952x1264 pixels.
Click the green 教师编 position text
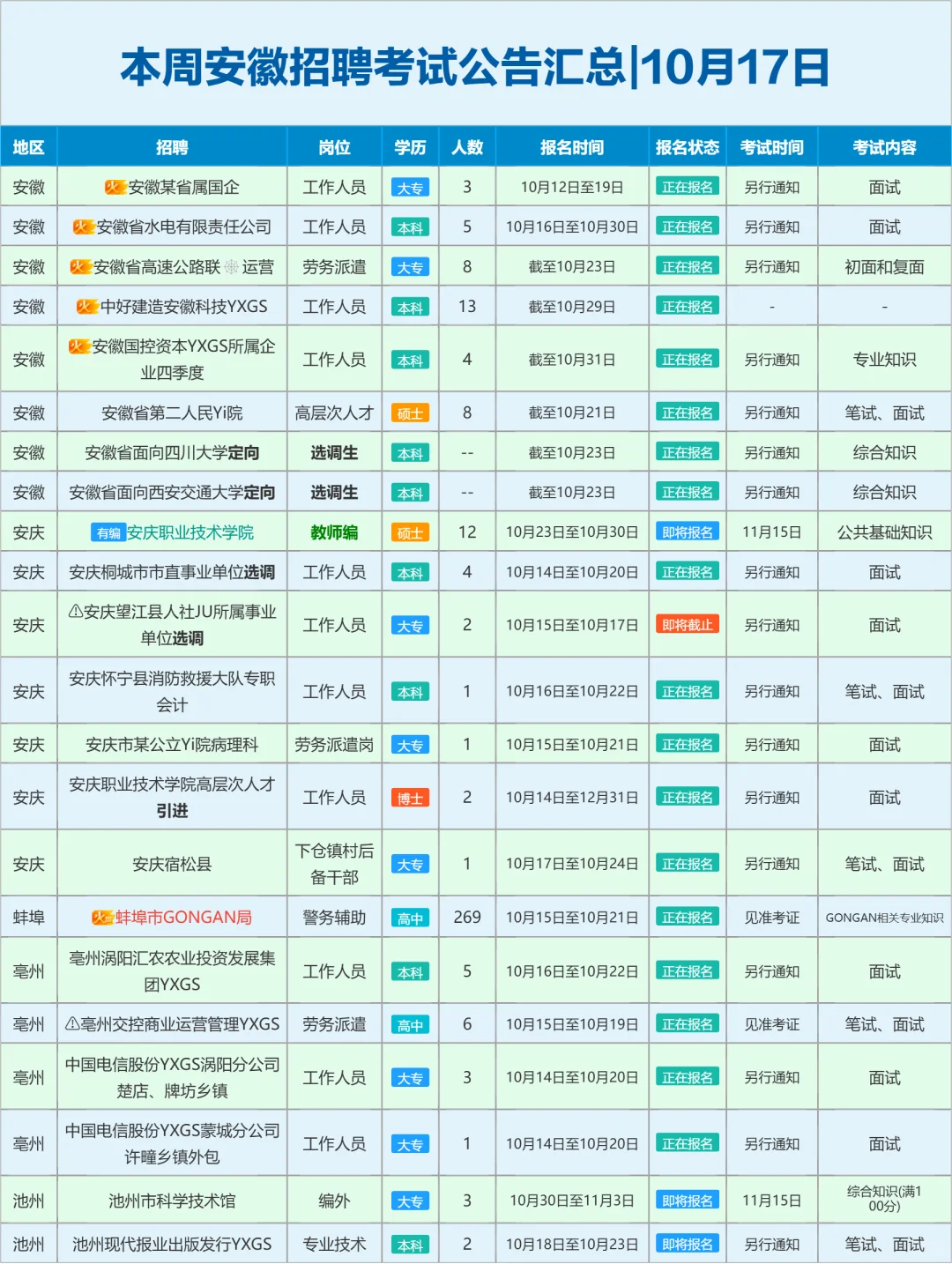pyautogui.click(x=334, y=532)
